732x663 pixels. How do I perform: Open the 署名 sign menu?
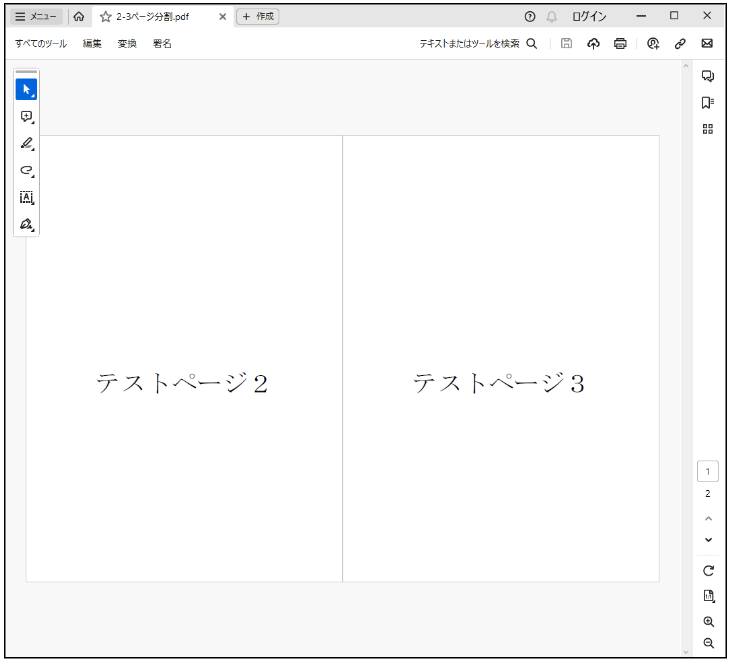(x=162, y=43)
